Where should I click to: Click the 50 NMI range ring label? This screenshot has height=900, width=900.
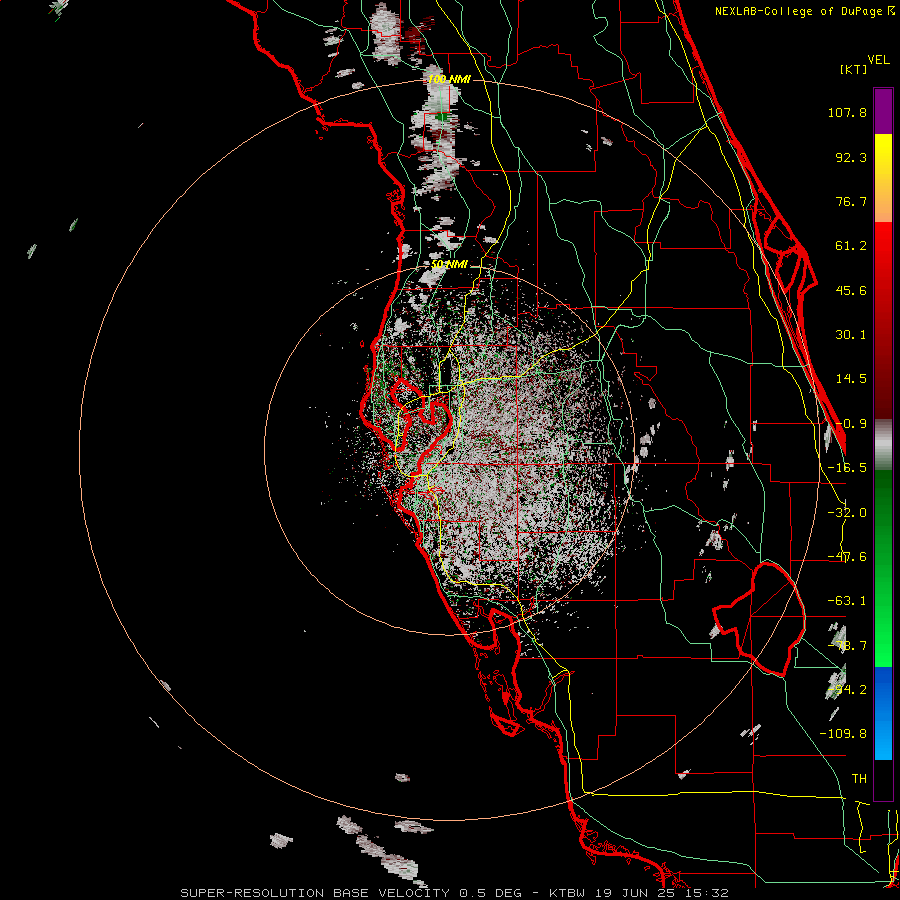pos(449,265)
